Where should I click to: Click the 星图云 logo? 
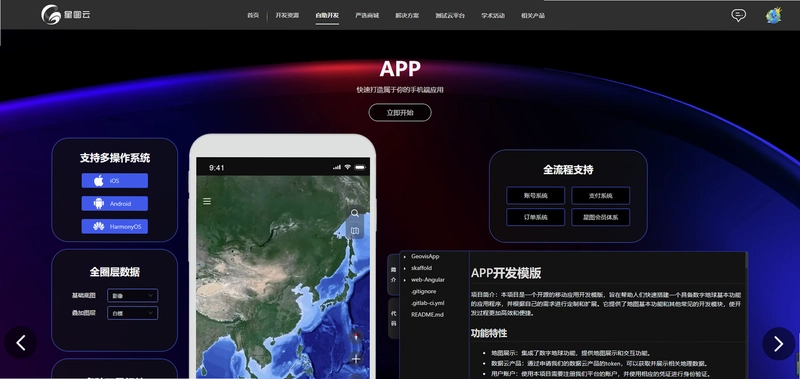(x=66, y=14)
